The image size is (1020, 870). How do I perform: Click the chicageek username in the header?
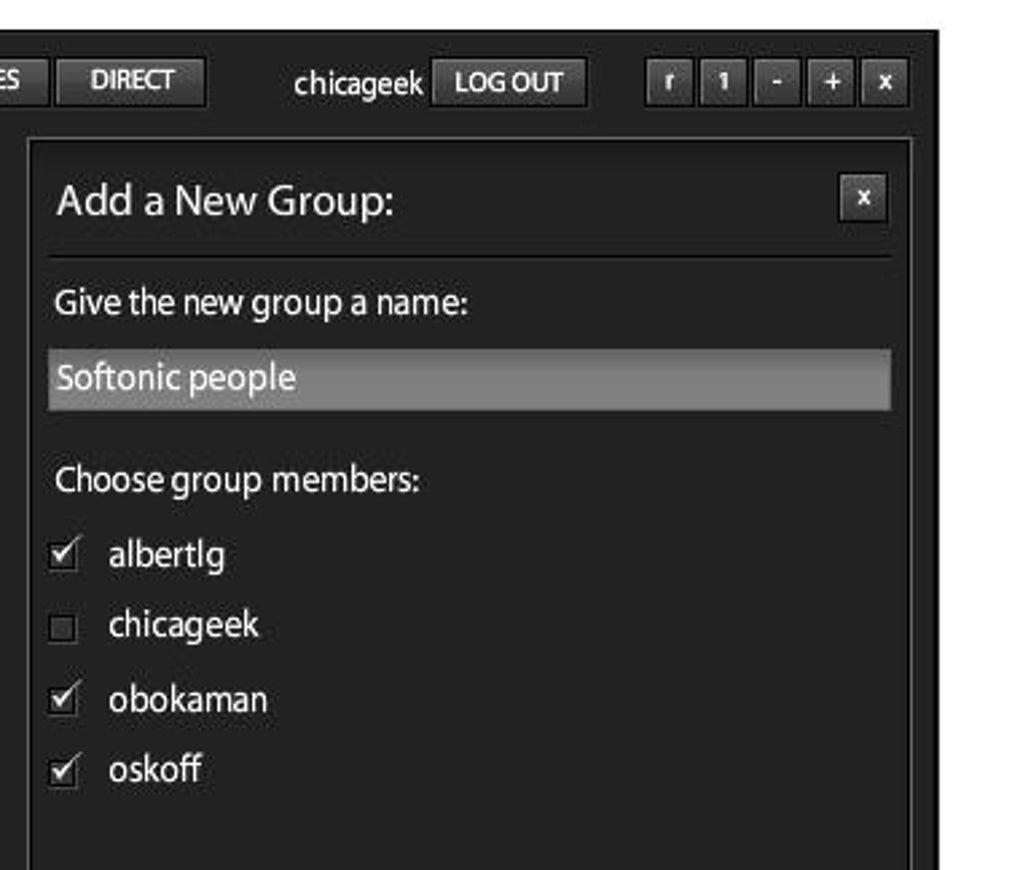tap(358, 84)
